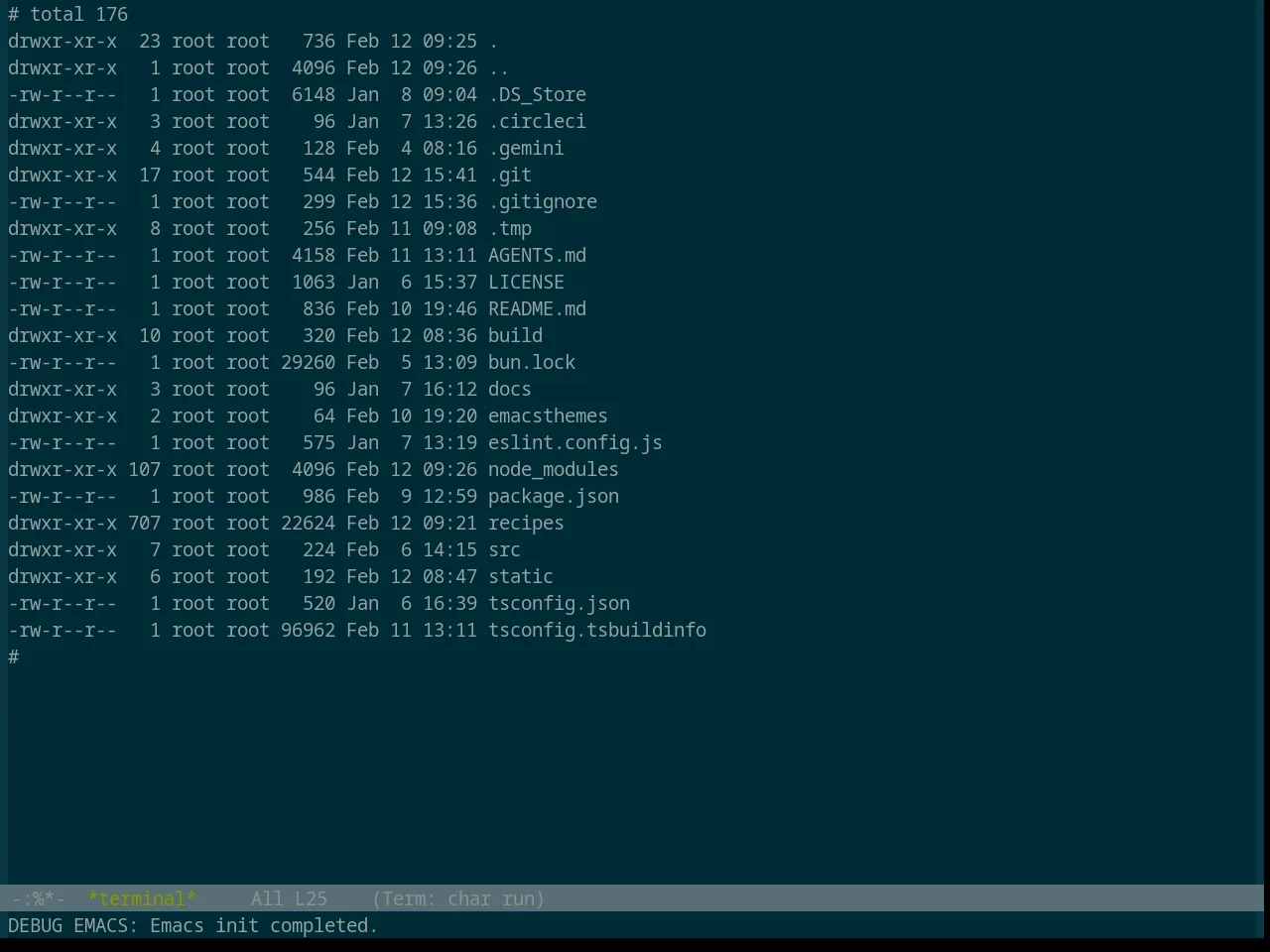
Task: Click the link count 707 value
Action: click(x=144, y=524)
